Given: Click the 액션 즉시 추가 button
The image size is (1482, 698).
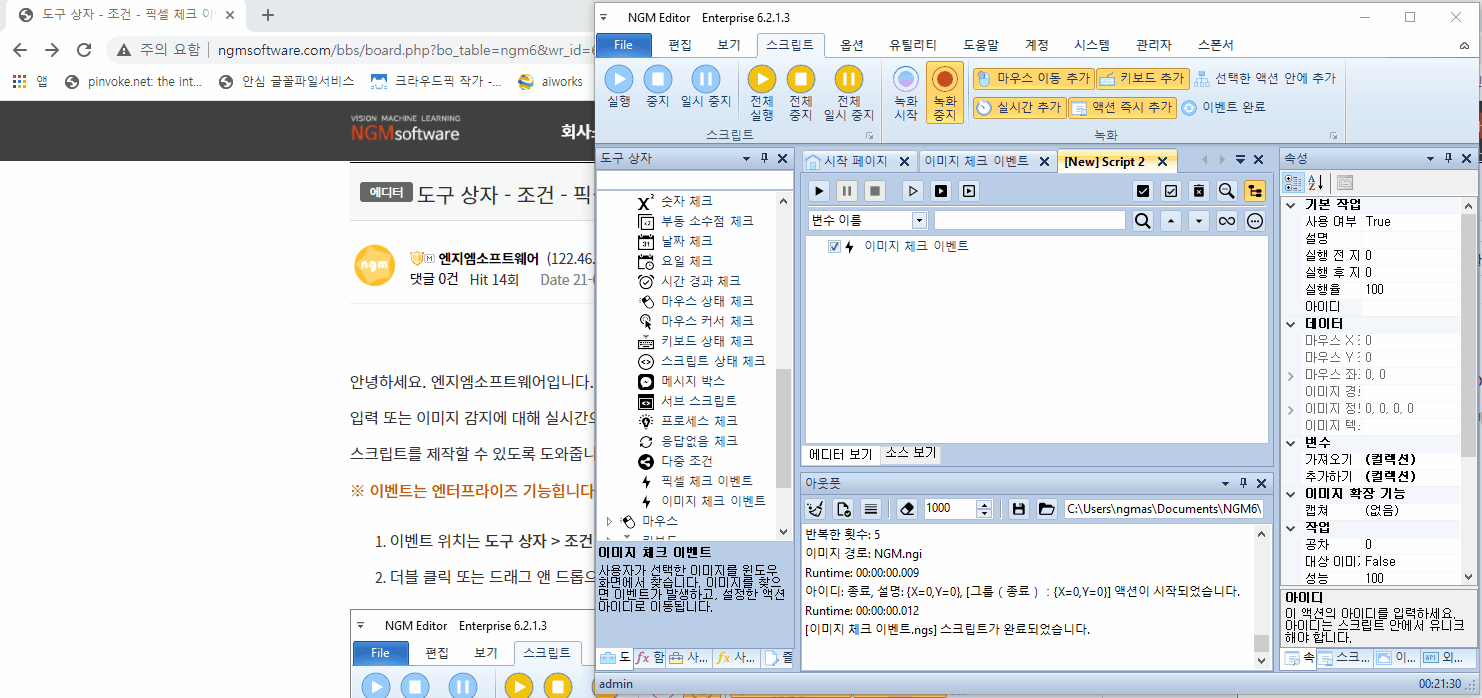Looking at the screenshot, I should 1122,107.
